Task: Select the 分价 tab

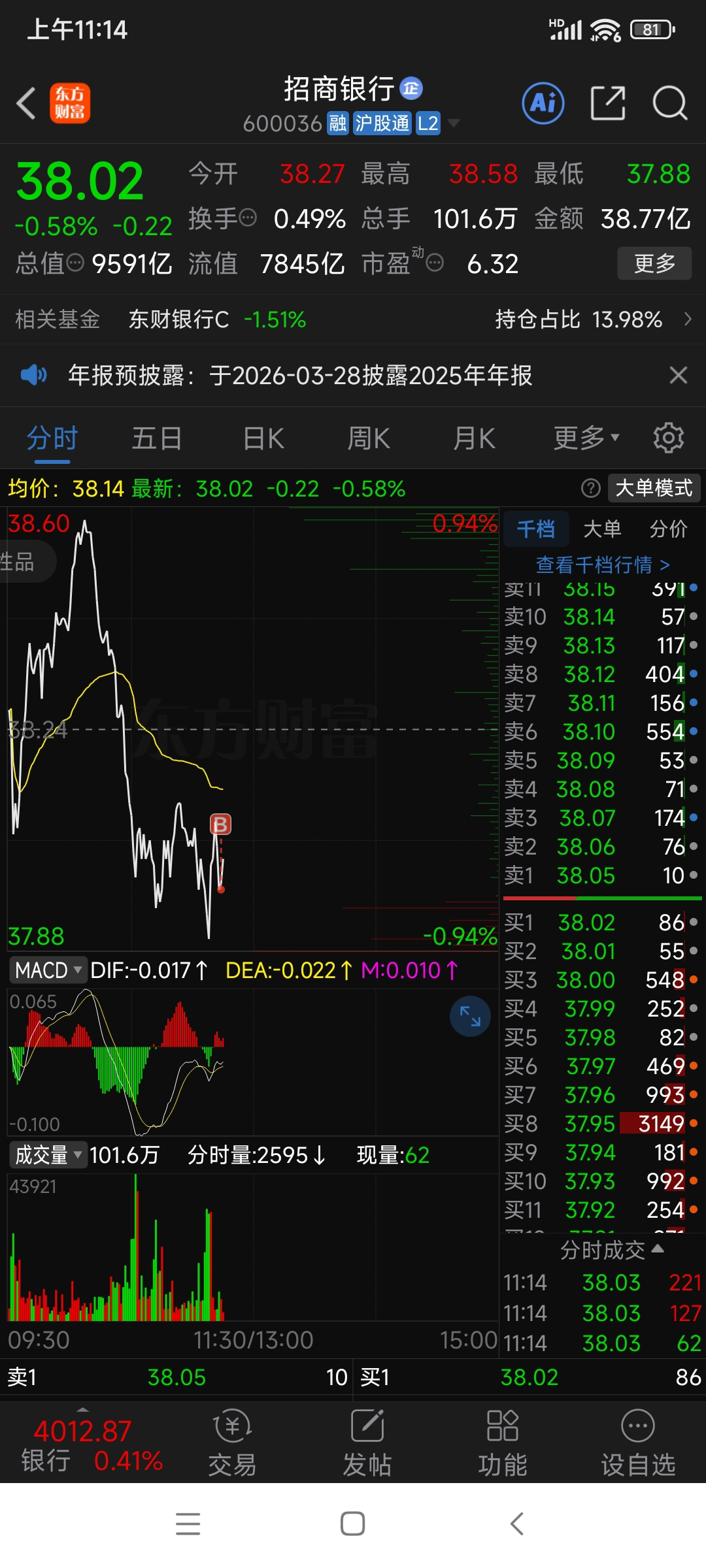Action: click(x=668, y=529)
